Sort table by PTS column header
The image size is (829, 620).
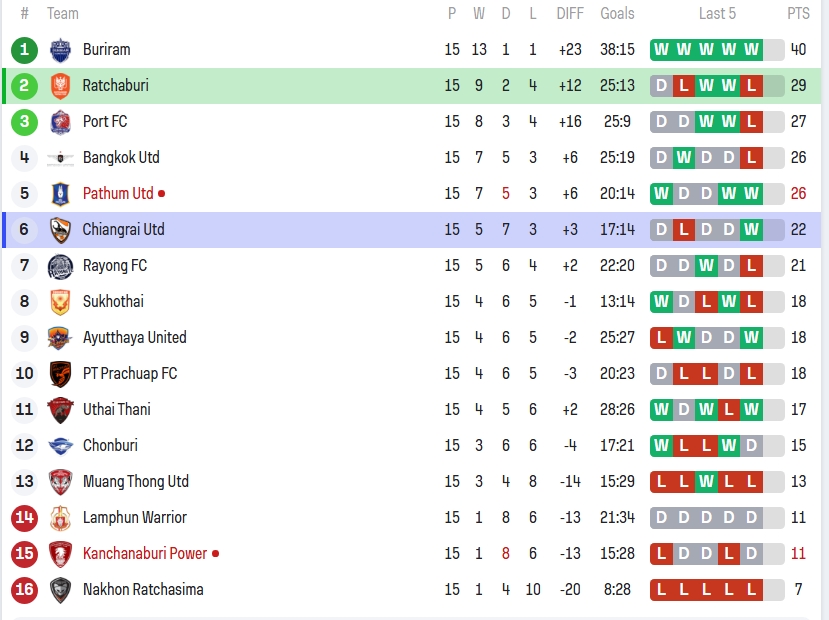tap(798, 14)
